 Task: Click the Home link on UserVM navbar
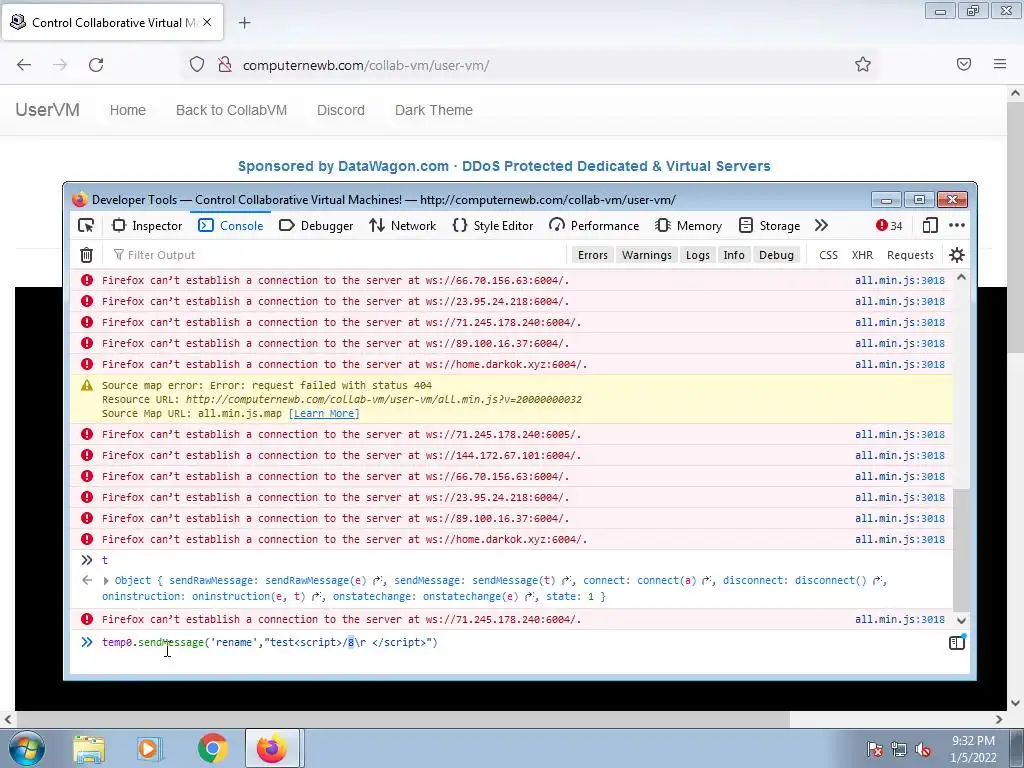coord(128,110)
